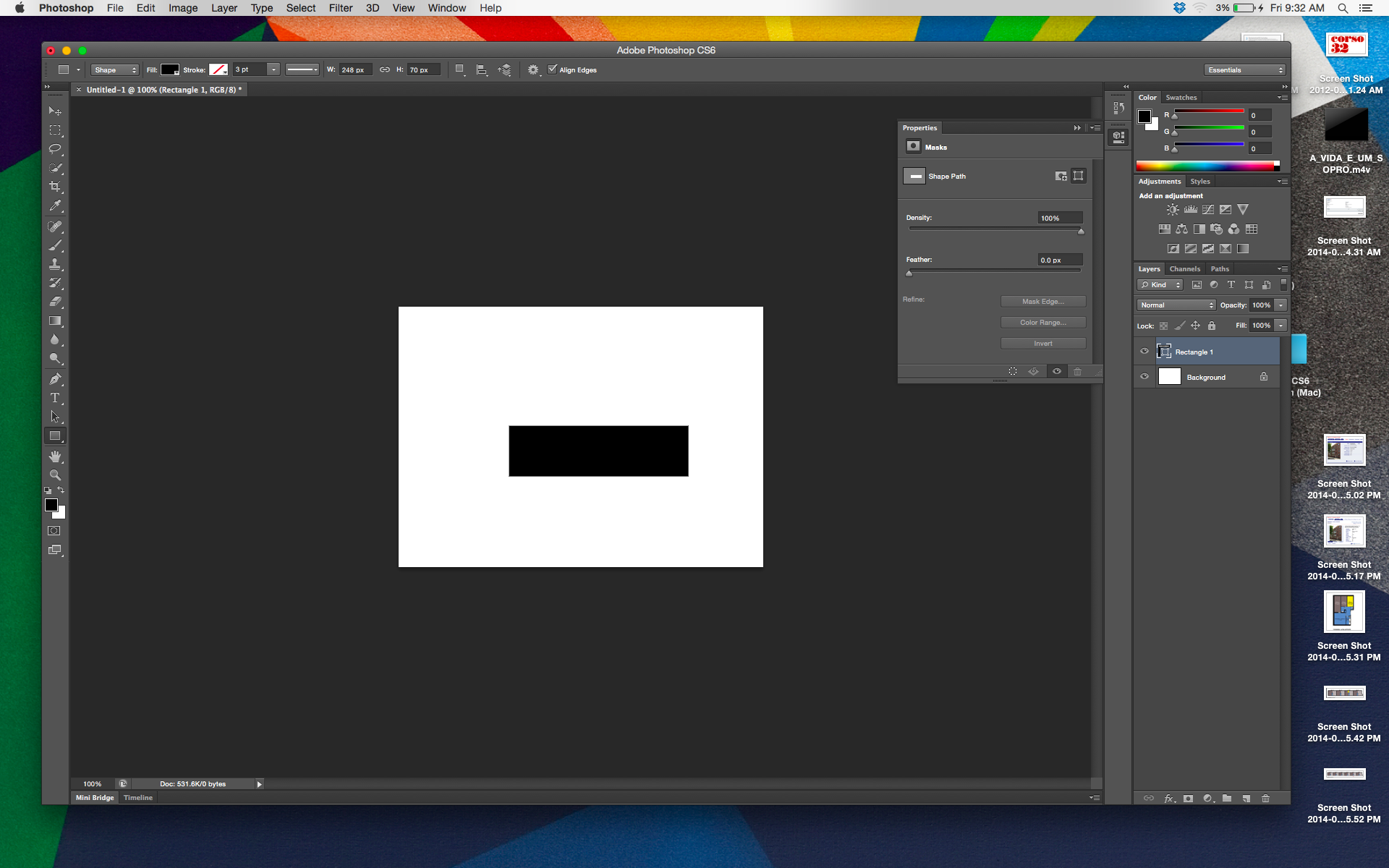Open the stroke line style dropdown
Image resolution: width=1389 pixels, height=868 pixels.
tap(302, 69)
